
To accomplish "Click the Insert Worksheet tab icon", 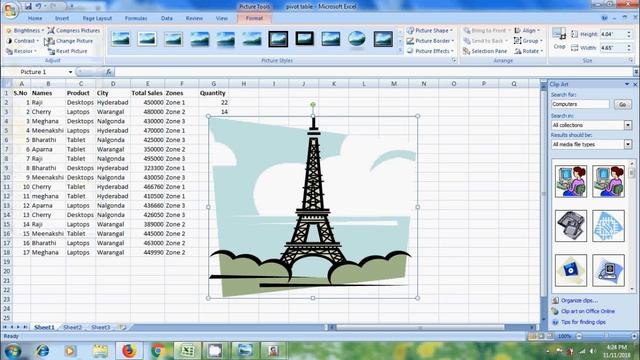I will (122, 327).
